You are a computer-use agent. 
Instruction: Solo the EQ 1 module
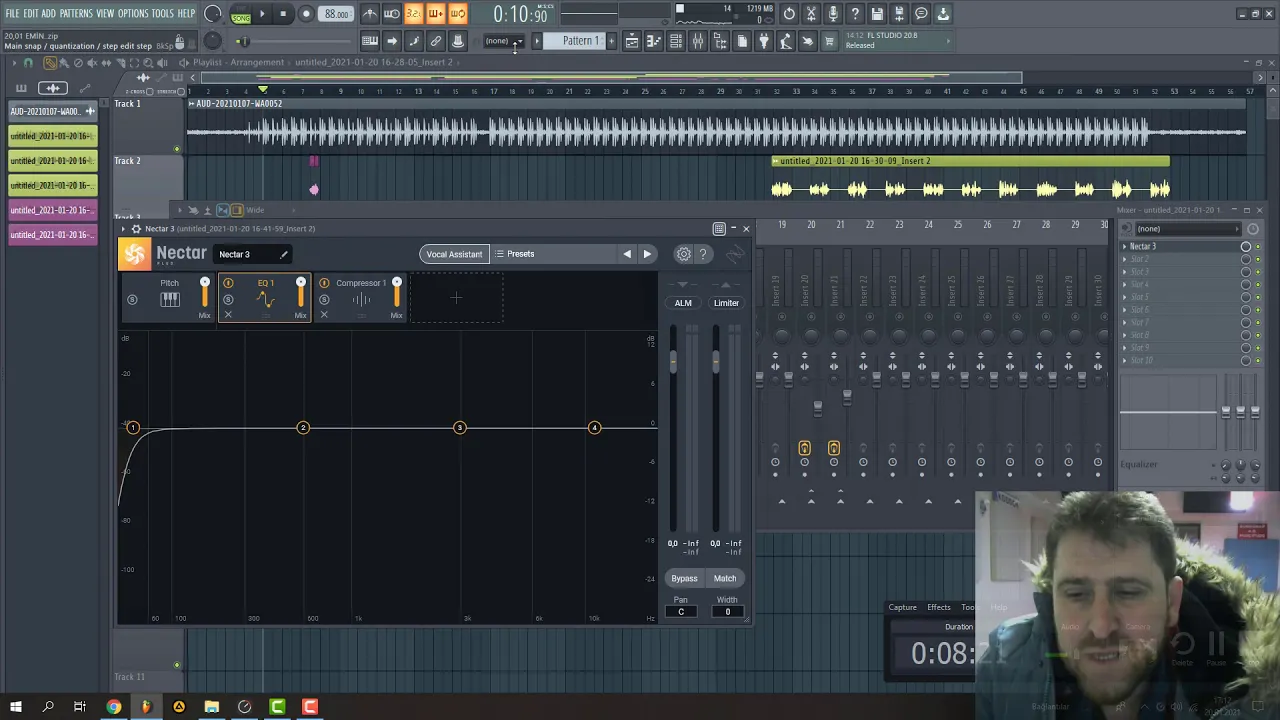coord(228,300)
